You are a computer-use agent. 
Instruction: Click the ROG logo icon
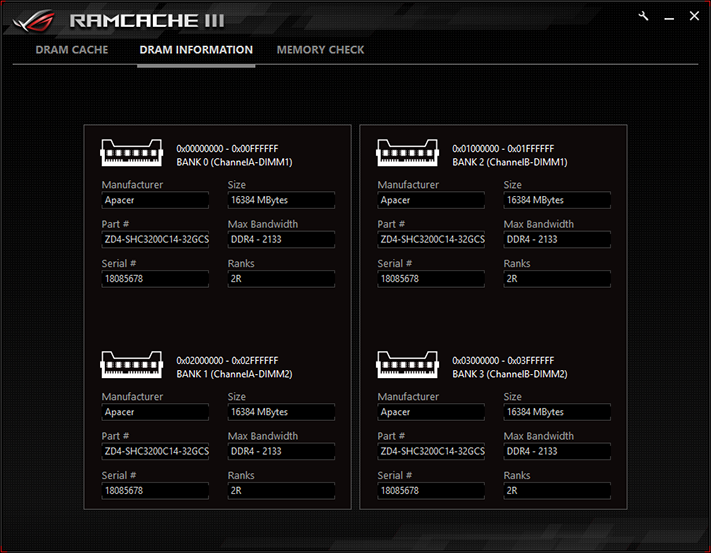[34, 21]
